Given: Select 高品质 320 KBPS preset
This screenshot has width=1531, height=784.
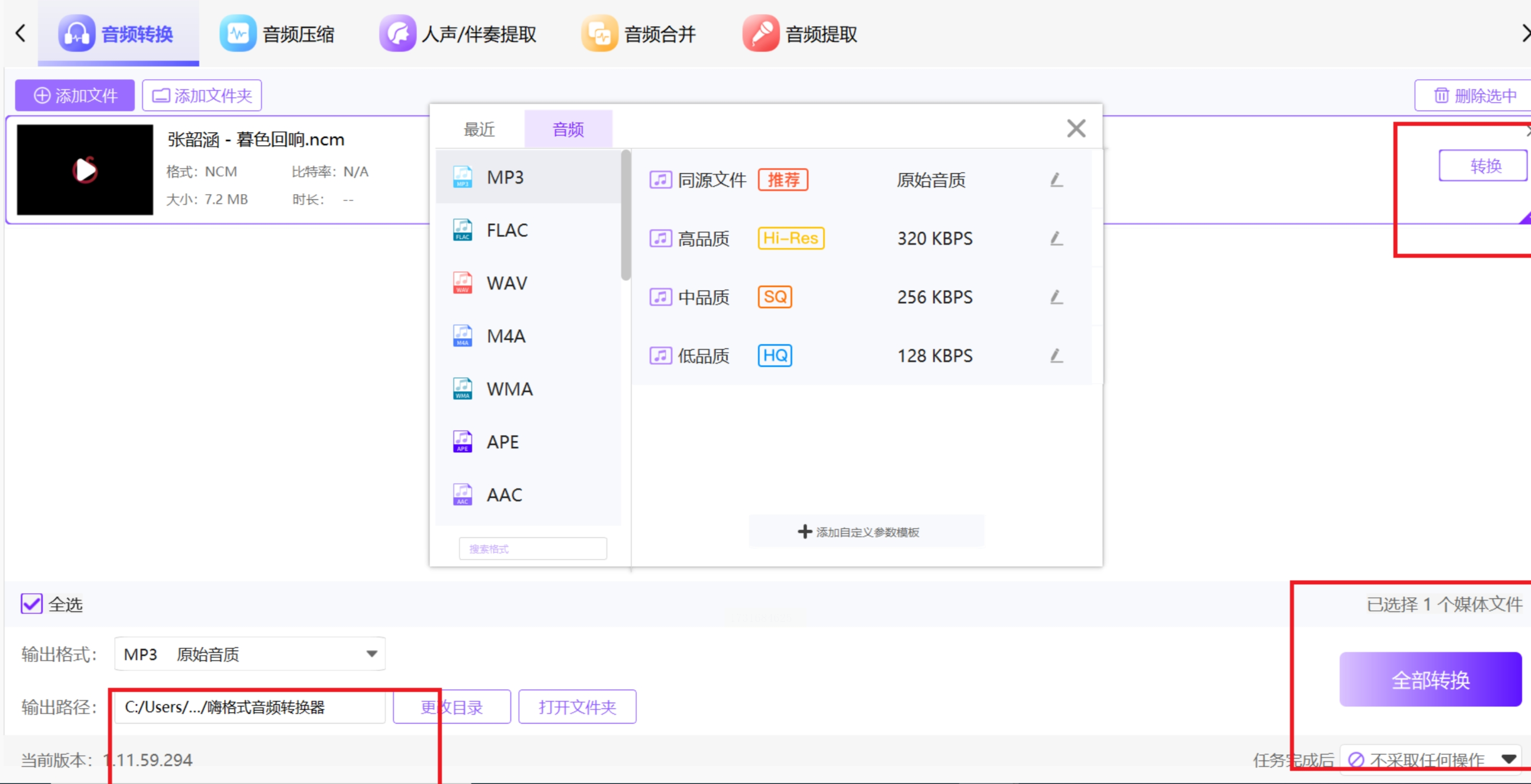Looking at the screenshot, I should (862, 238).
